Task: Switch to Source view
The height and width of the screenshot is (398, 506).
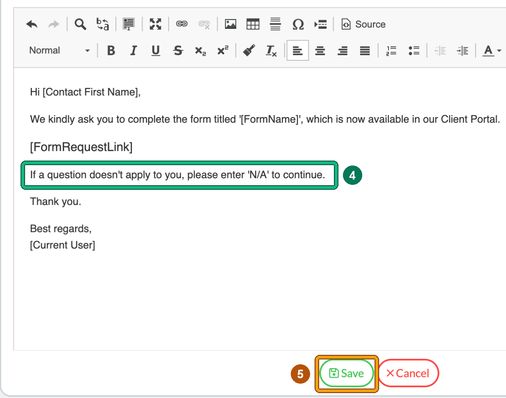Action: [x=363, y=24]
